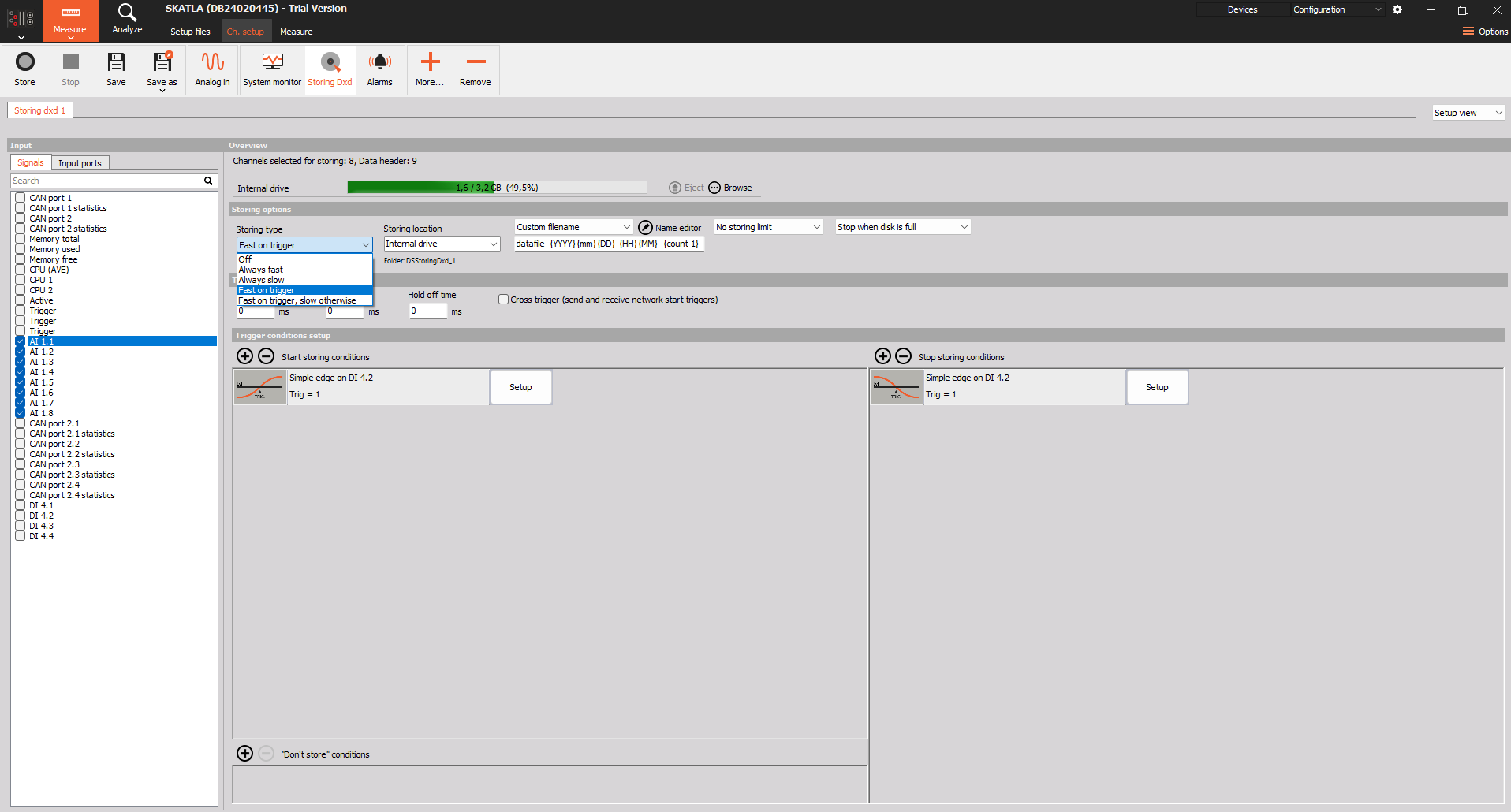Remove the stop storing condition with minus icon
1511x812 pixels.
tap(904, 356)
